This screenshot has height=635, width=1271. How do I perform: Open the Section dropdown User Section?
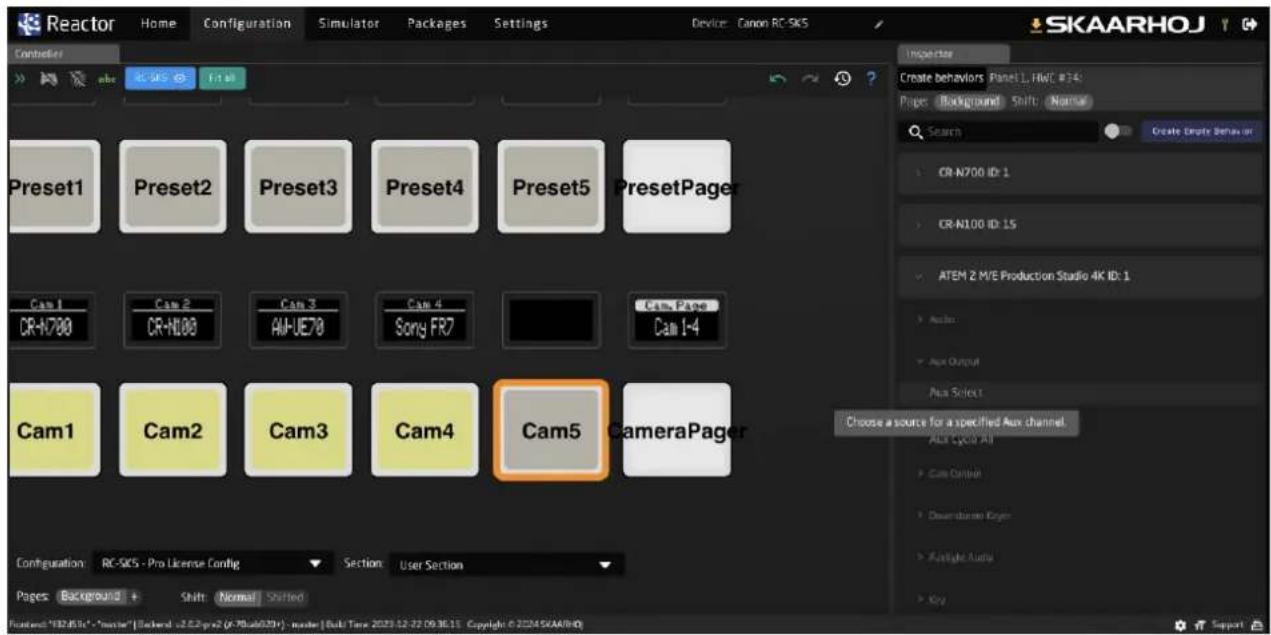[x=506, y=565]
